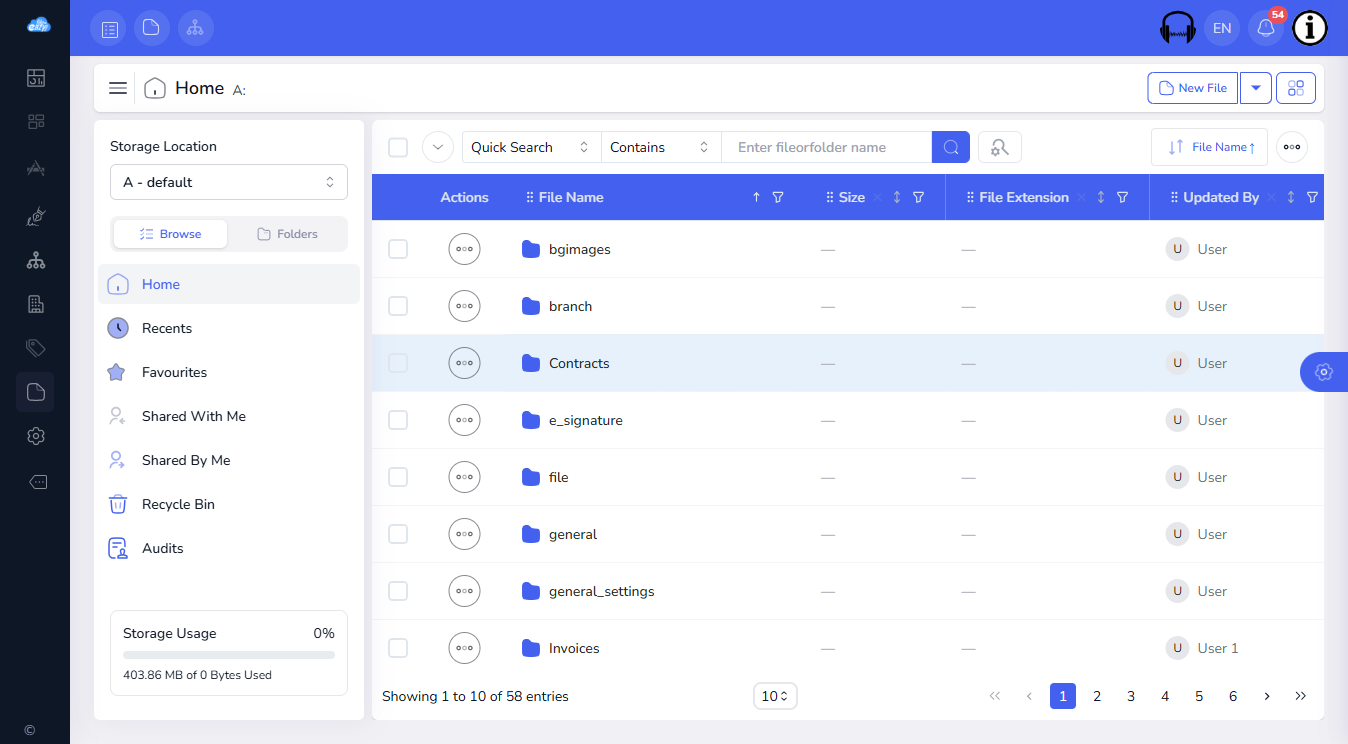Check the branch row checkbox
The image size is (1348, 744).
tap(398, 306)
